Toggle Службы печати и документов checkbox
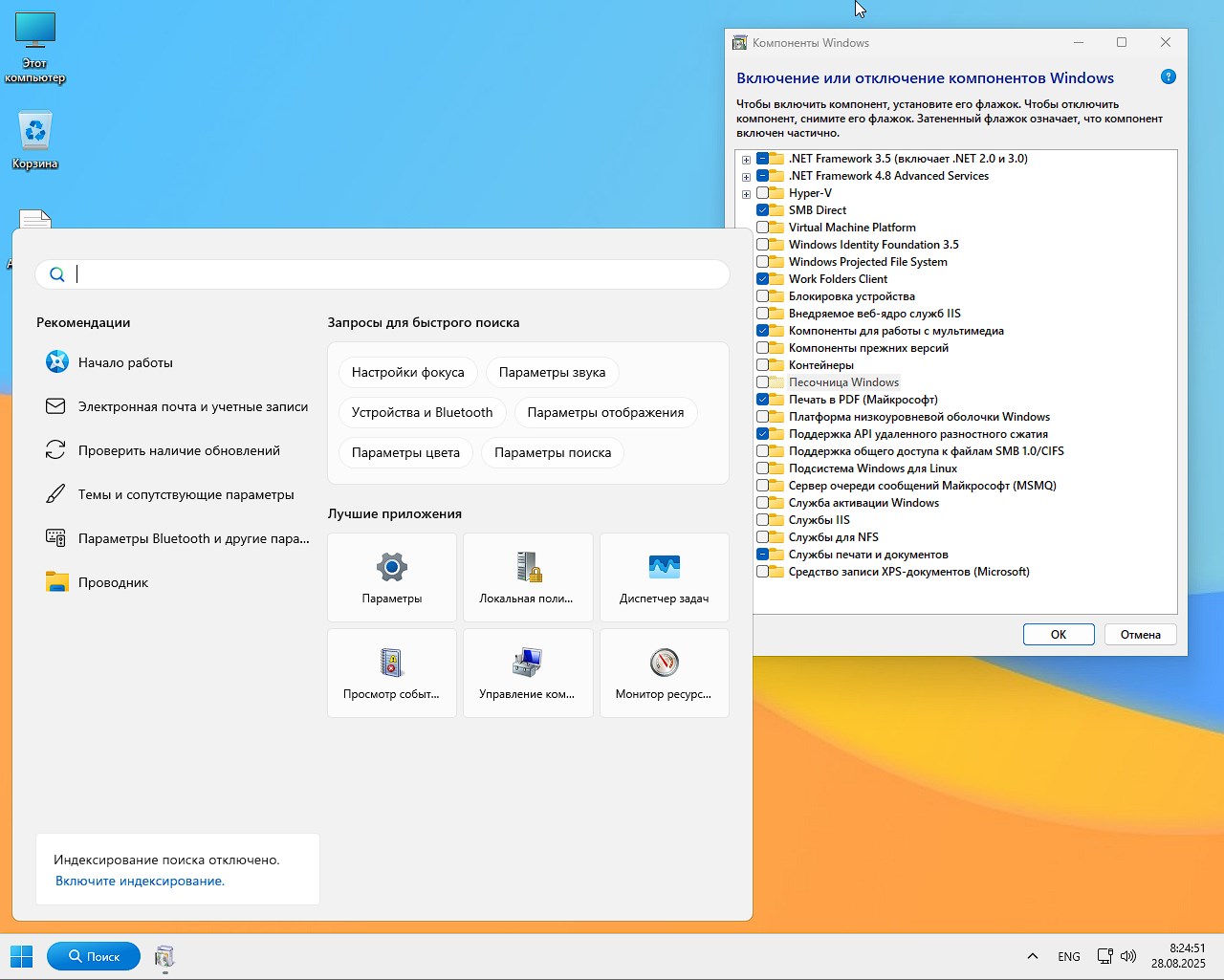Screen dimensions: 1224x980 (x=762, y=555)
